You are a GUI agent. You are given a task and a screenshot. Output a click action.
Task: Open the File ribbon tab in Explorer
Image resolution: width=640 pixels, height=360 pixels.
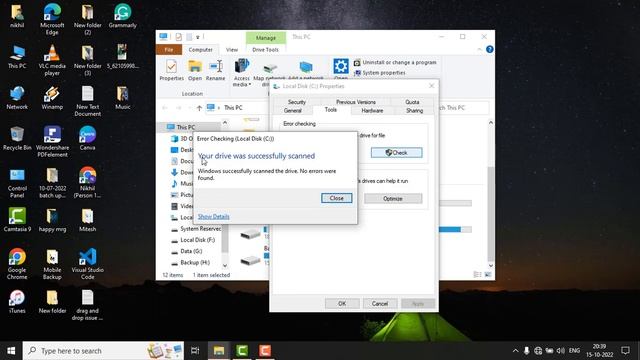(x=169, y=49)
